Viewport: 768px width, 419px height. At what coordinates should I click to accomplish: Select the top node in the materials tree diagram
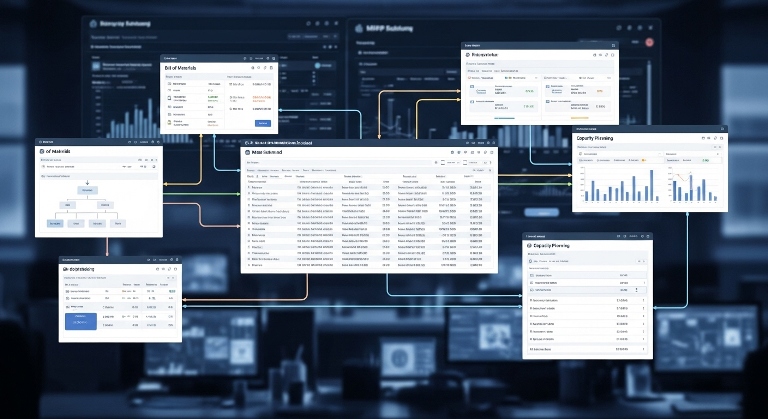tap(86, 188)
